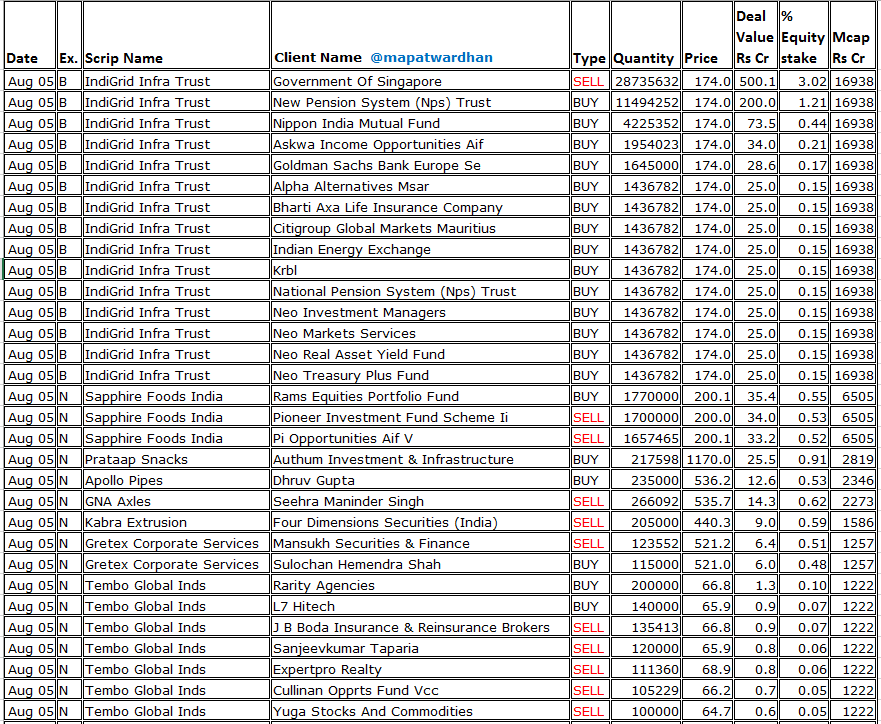Click Sapphire Foods India in Rams Equities row
This screenshot has width=881, height=724.
tap(176, 397)
